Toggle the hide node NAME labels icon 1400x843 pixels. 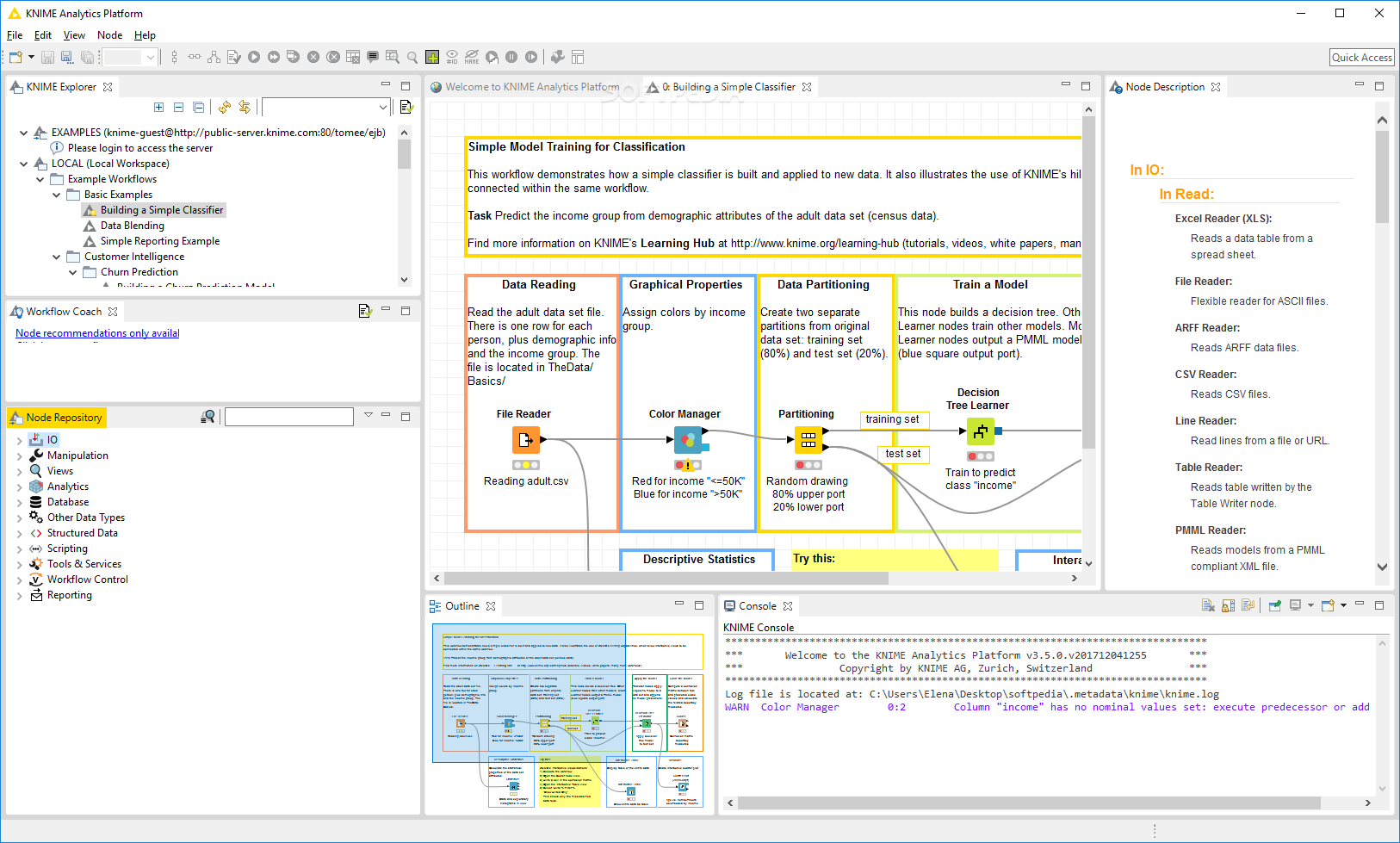click(x=472, y=57)
